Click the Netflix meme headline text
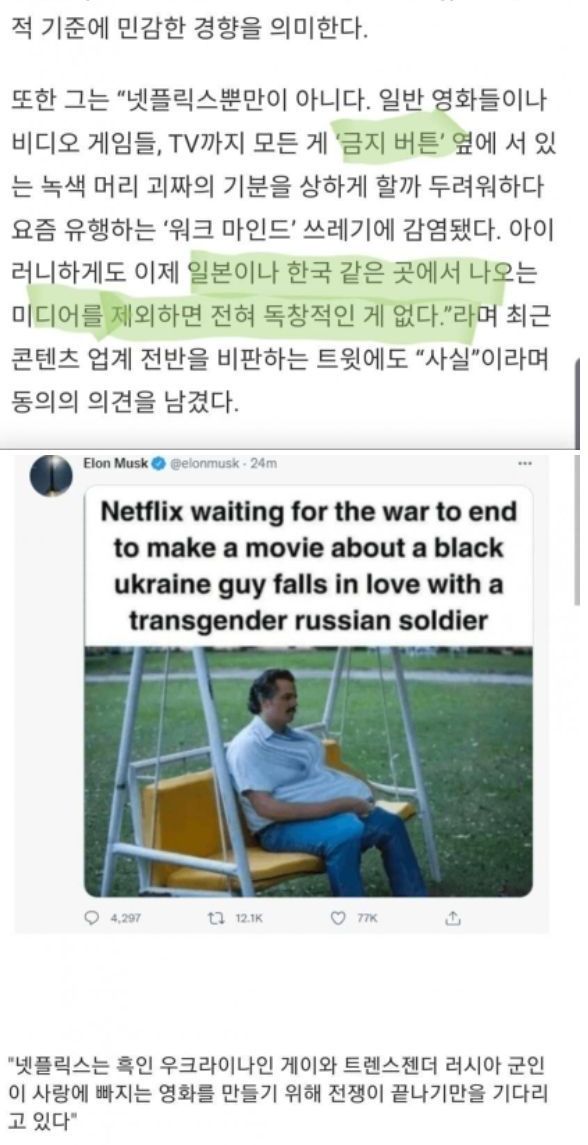Image resolution: width=588 pixels, height=1145 pixels. [308, 566]
